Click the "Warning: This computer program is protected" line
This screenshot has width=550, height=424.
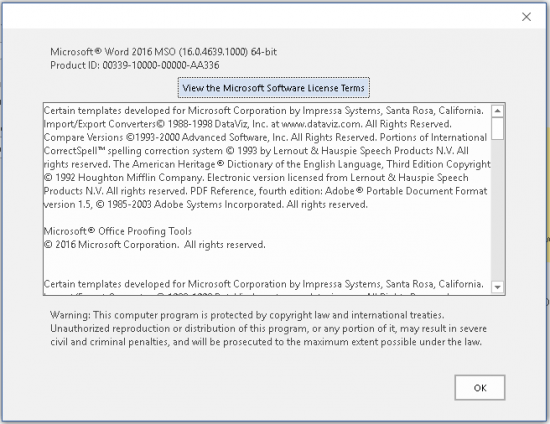tap(247, 315)
